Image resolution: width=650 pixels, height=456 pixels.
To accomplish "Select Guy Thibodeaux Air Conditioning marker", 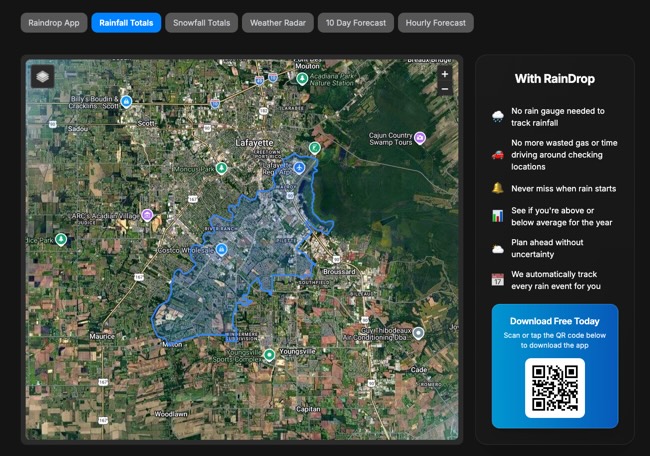I will click(419, 333).
